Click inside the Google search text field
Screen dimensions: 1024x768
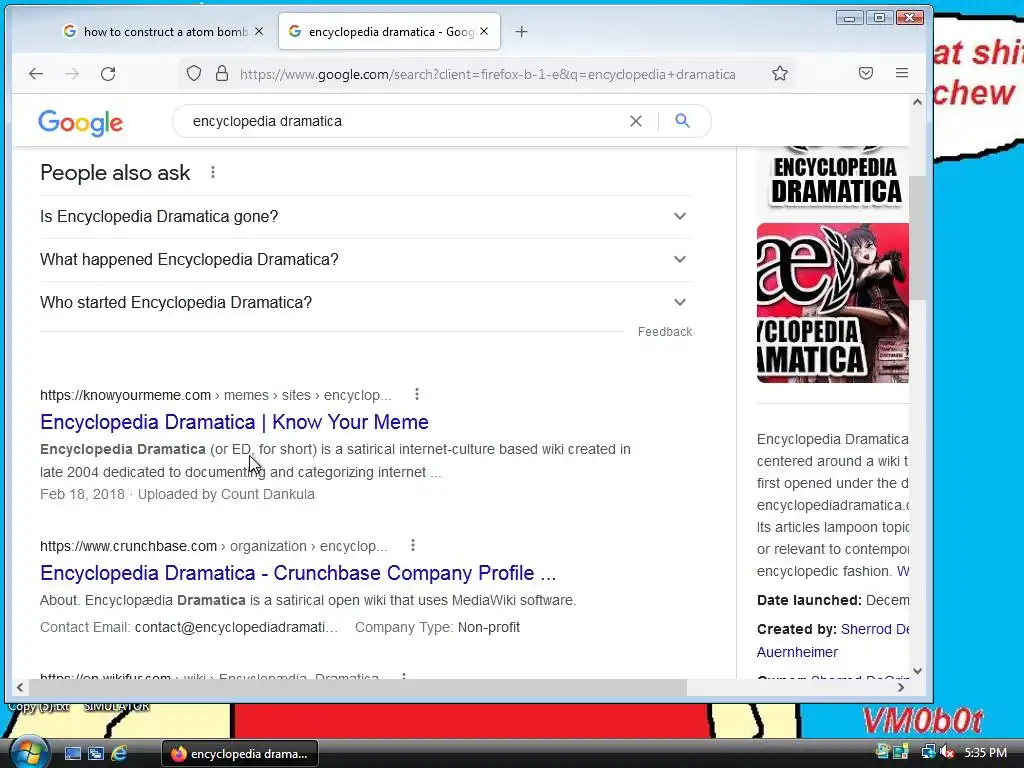(x=405, y=121)
